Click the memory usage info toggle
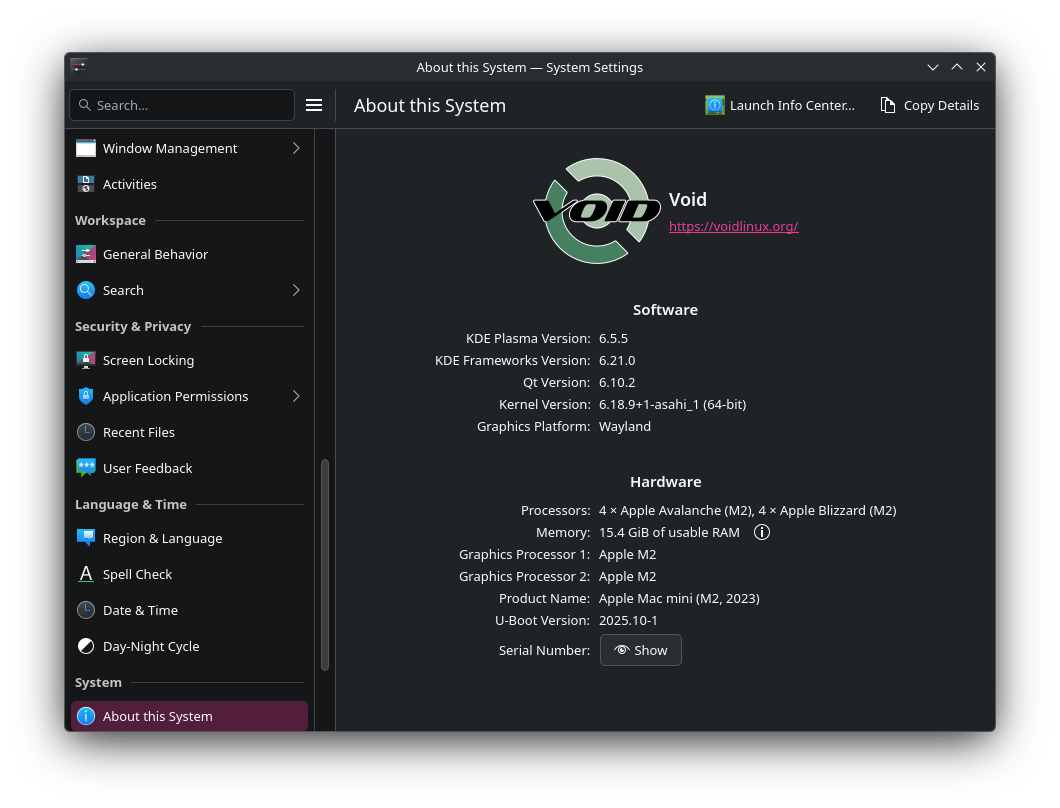This screenshot has width=1060, height=808. [x=762, y=532]
